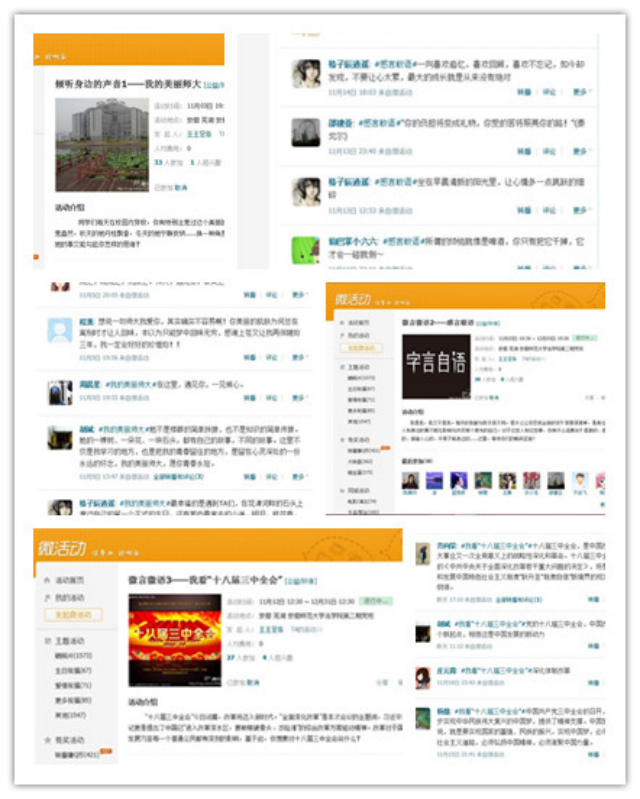Screen dimensions: 640x799
Task: Click the first commenter's avatar at top right
Action: pos(306,74)
